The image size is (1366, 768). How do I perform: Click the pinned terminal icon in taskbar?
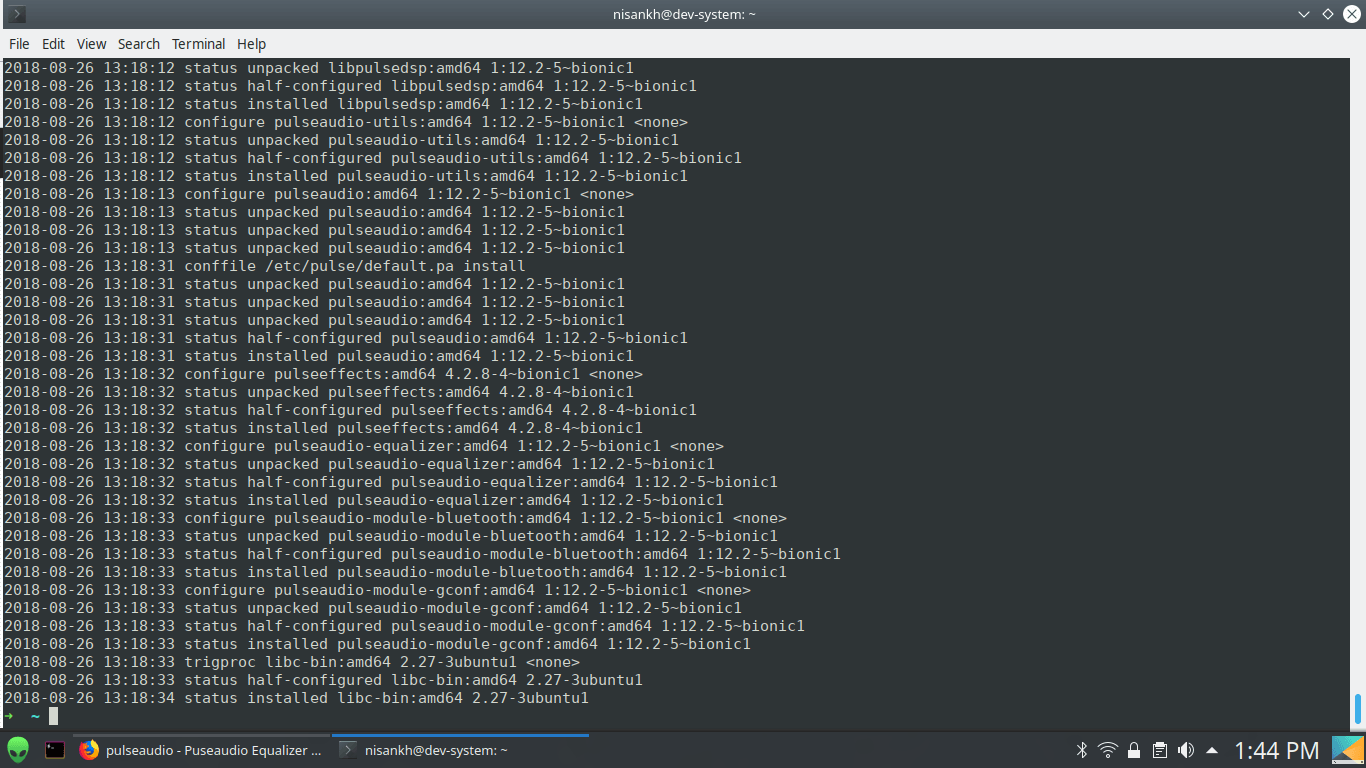pos(55,750)
